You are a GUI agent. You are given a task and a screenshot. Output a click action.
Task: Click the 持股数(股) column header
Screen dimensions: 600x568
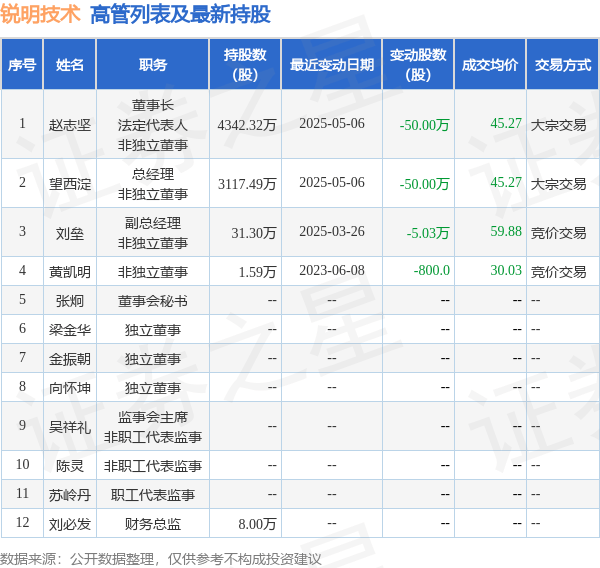pos(245,64)
